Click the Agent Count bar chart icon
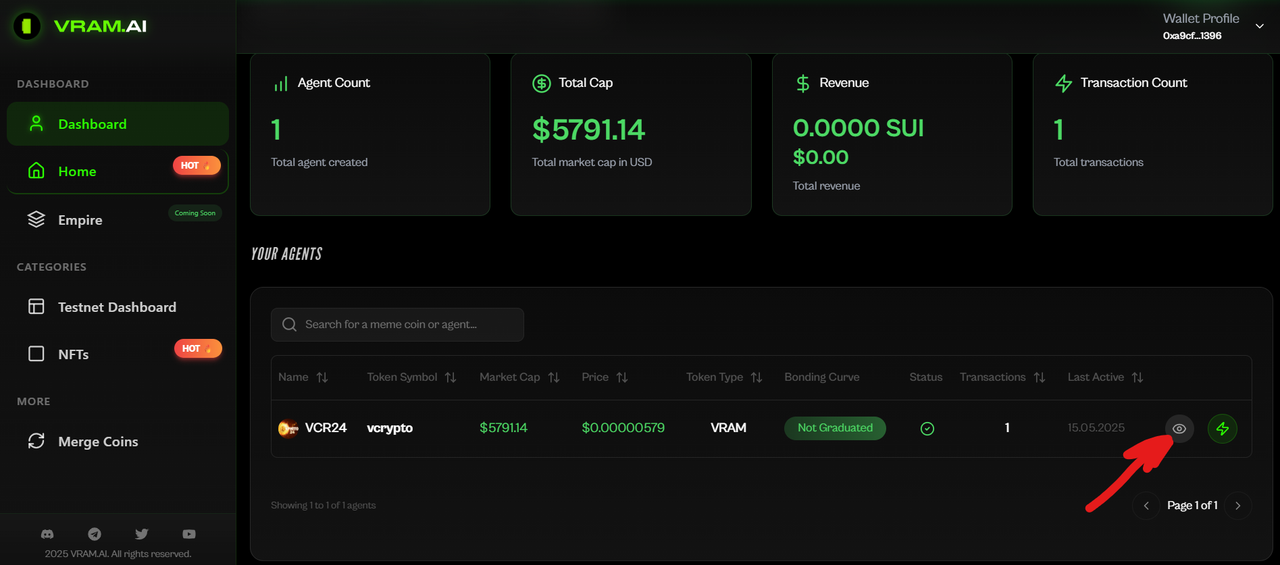This screenshot has width=1280, height=565. (x=281, y=83)
